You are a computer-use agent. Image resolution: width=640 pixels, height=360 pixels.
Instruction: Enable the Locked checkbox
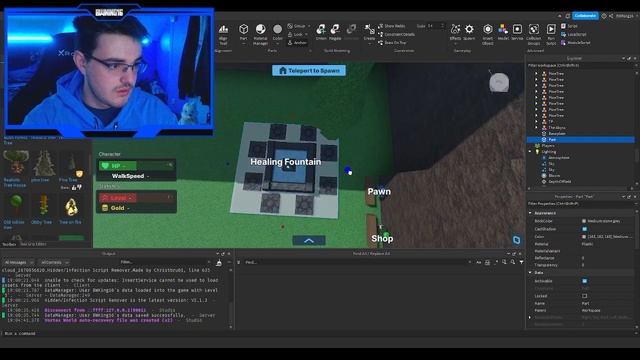coord(584,296)
